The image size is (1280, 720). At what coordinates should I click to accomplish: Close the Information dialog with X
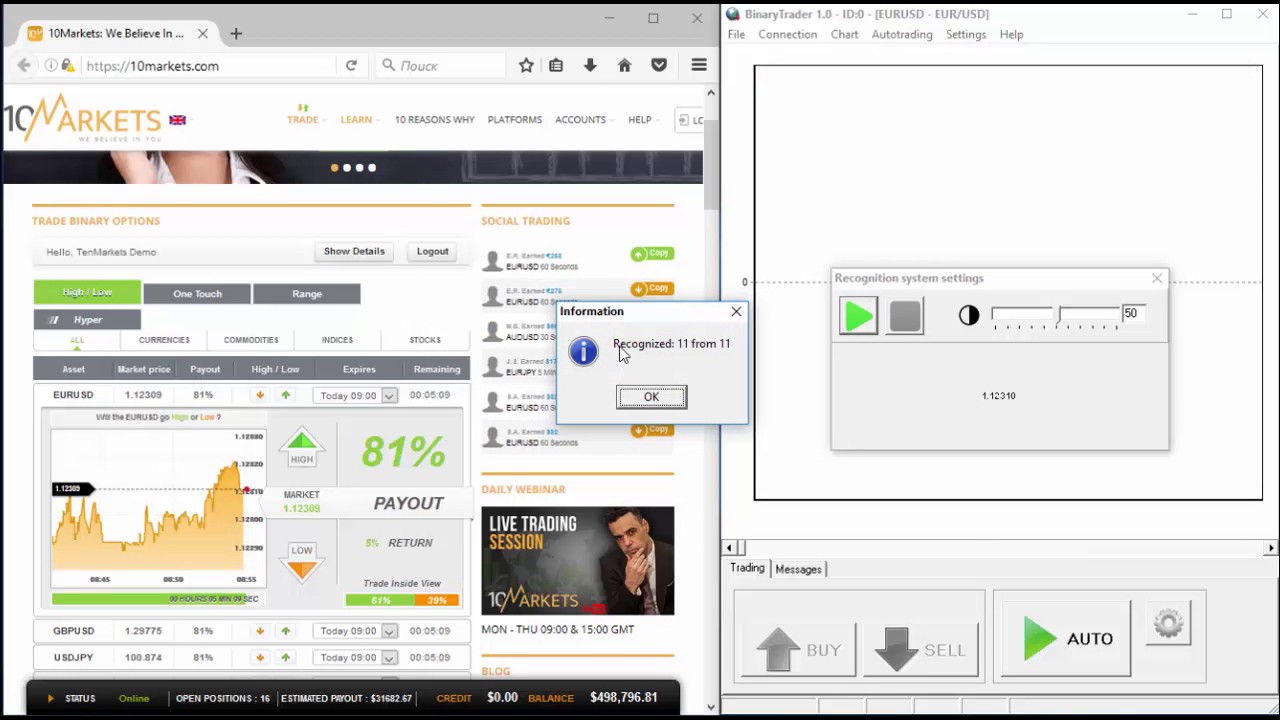tap(736, 311)
